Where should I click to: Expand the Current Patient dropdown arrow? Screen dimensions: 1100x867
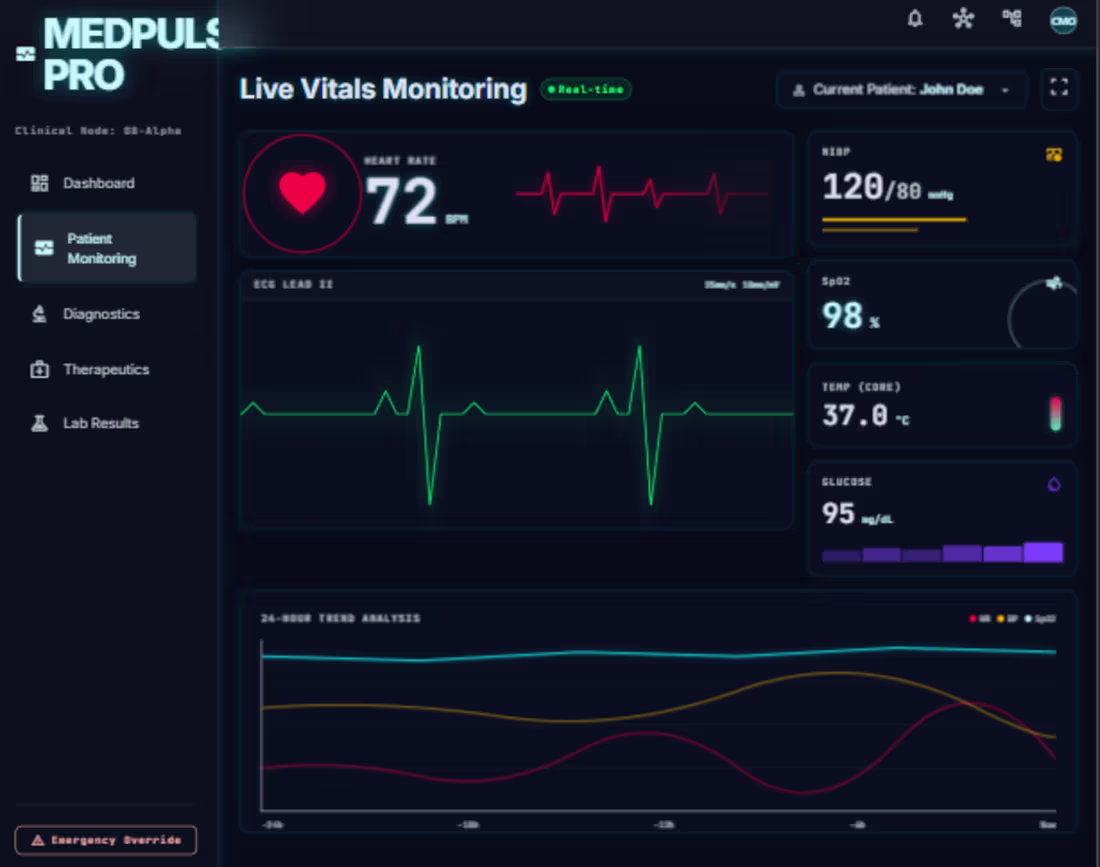[x=1005, y=90]
